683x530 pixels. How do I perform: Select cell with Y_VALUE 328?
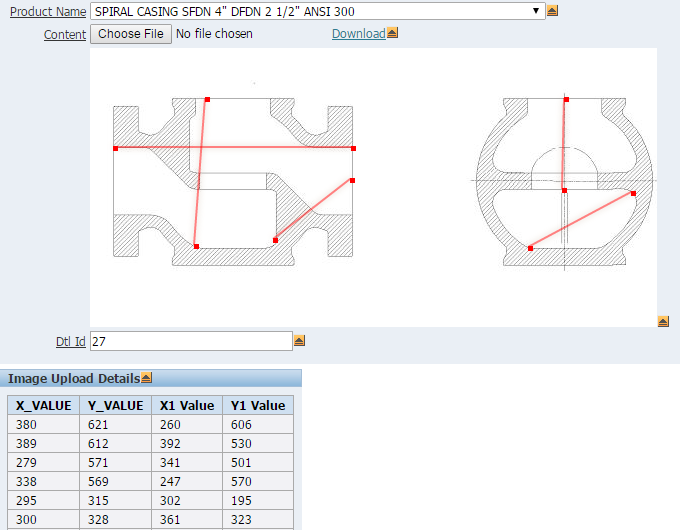[x=115, y=520]
